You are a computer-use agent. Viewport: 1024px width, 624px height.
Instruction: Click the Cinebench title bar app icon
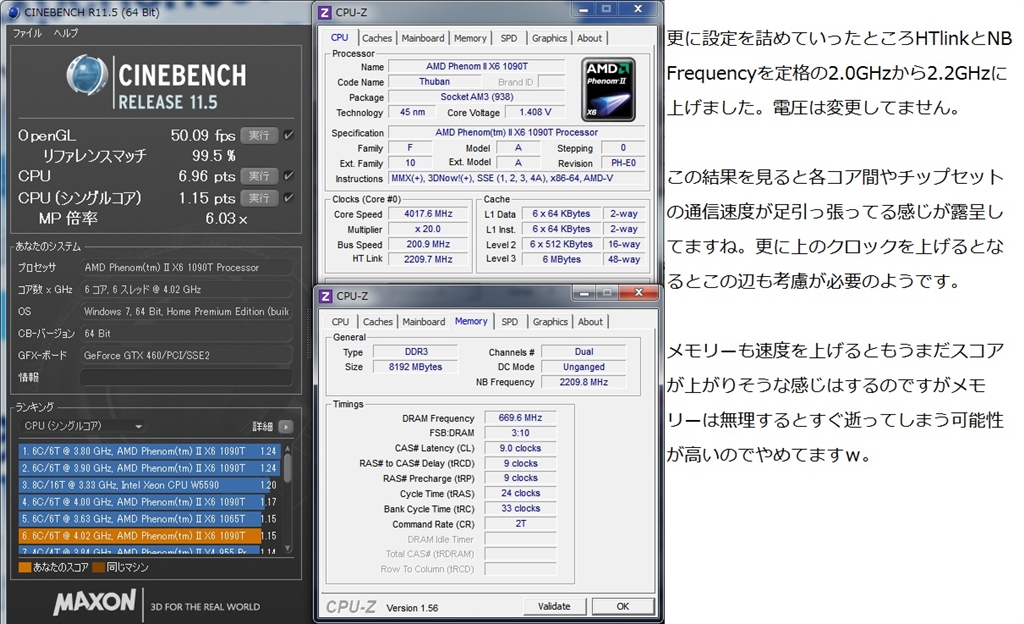[x=13, y=12]
